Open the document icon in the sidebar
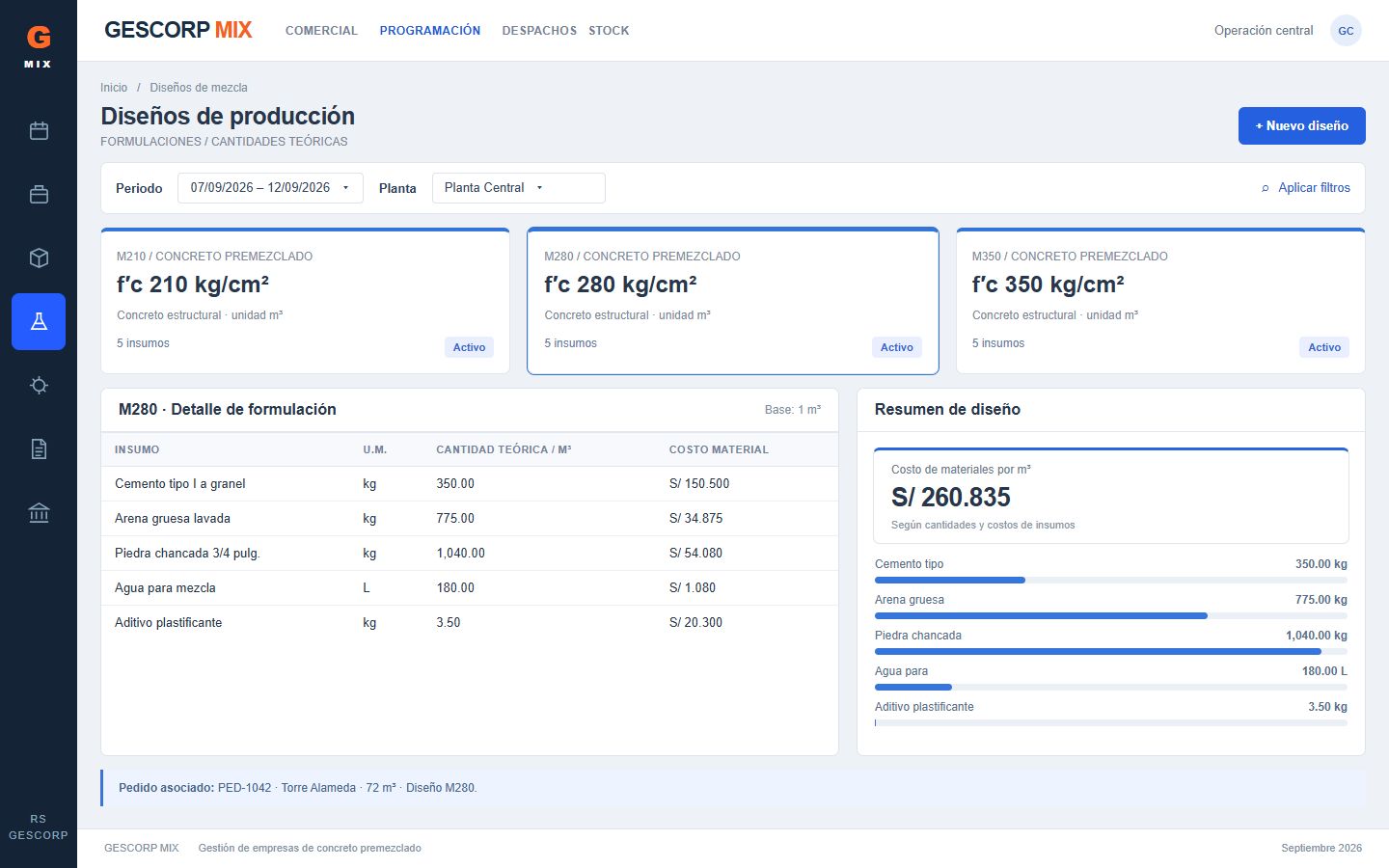 (39, 449)
